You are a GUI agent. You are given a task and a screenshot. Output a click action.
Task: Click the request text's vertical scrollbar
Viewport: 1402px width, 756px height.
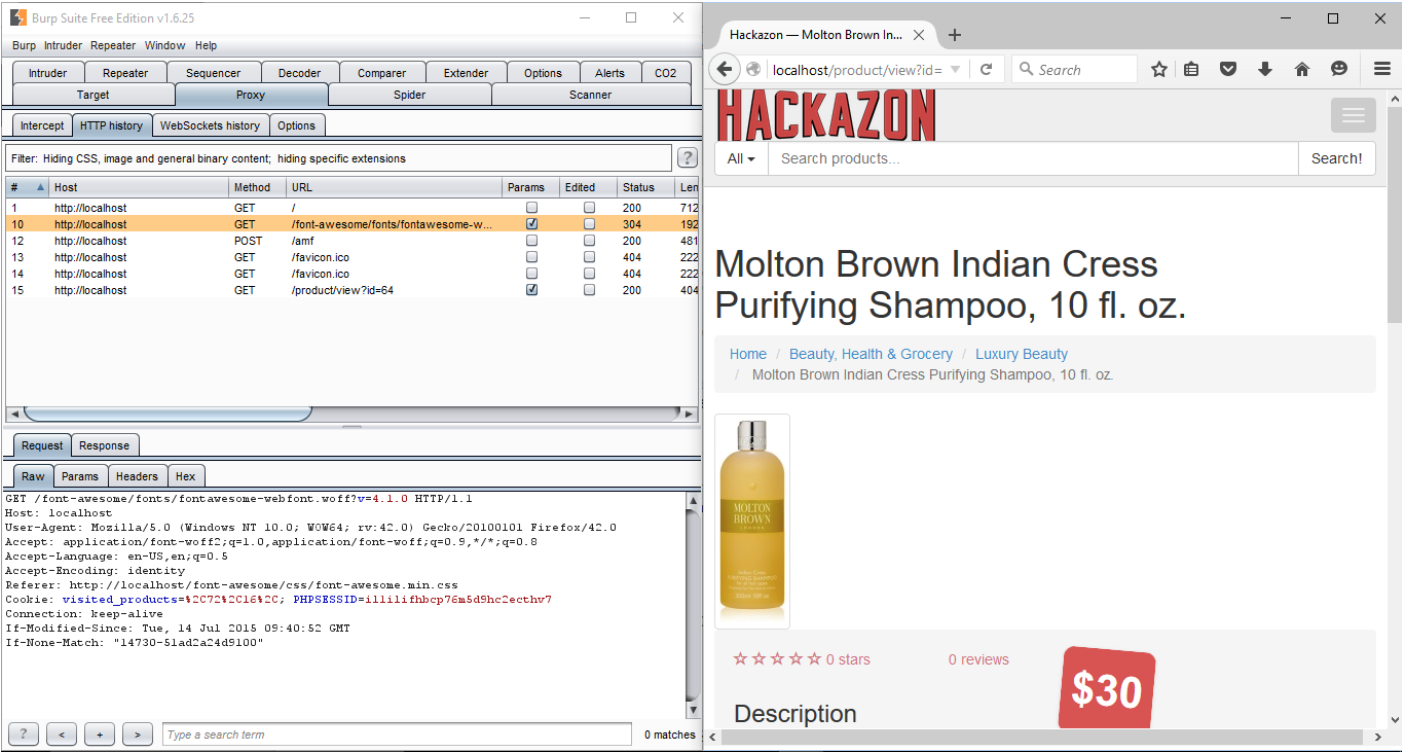point(692,605)
